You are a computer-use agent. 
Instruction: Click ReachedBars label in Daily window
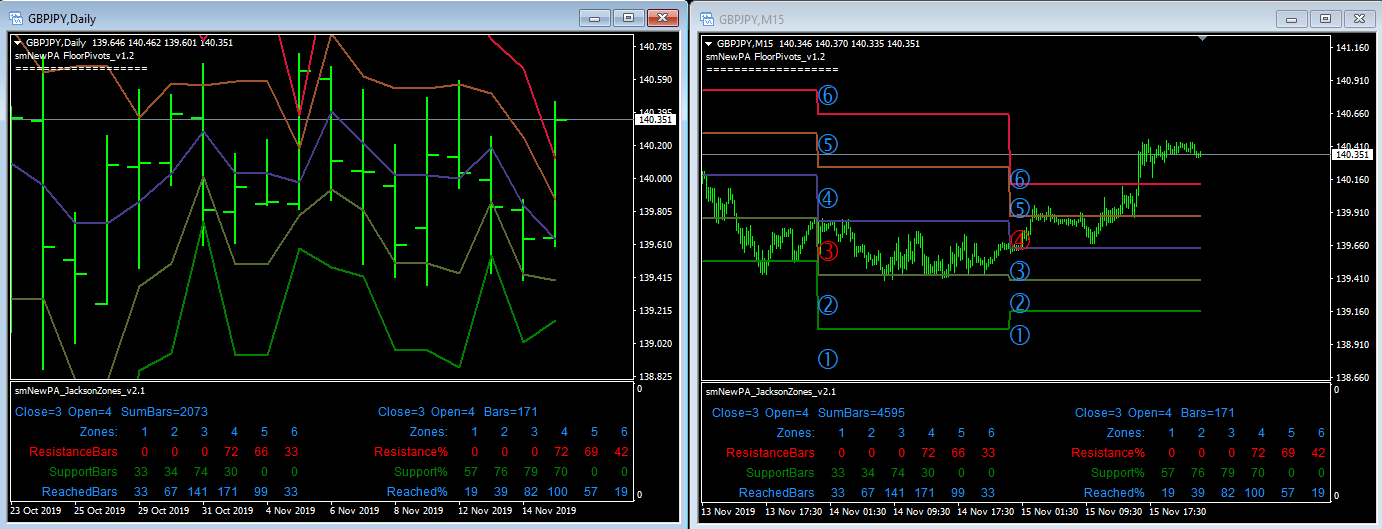point(80,492)
